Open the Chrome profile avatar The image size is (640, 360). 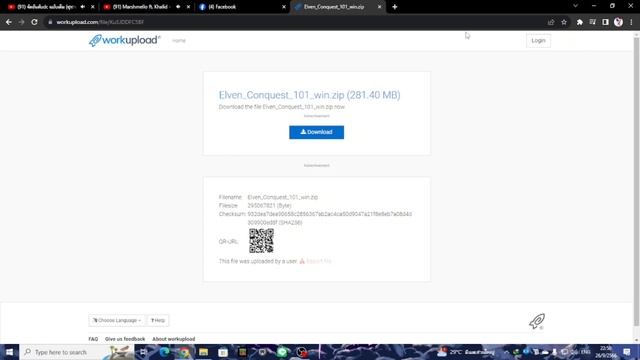(x=618, y=22)
